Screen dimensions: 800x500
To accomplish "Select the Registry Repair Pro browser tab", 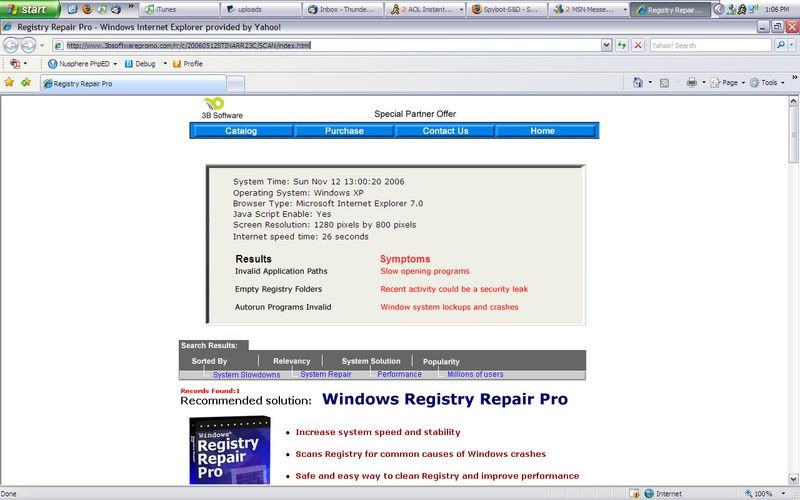I will pos(133,84).
